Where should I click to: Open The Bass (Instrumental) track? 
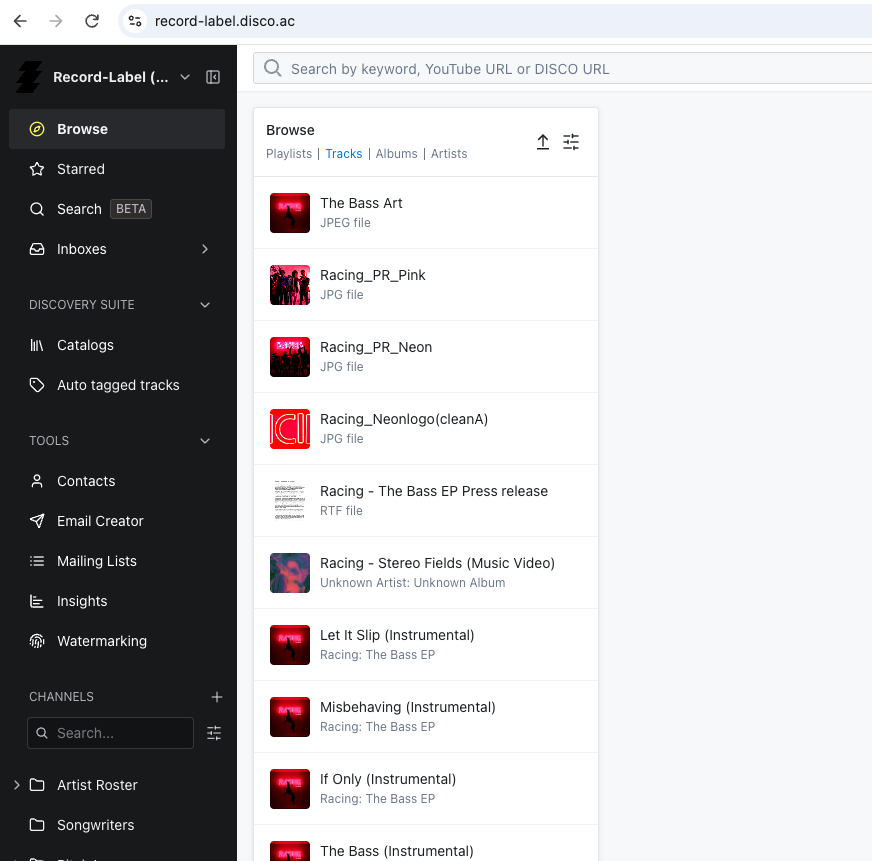point(397,852)
